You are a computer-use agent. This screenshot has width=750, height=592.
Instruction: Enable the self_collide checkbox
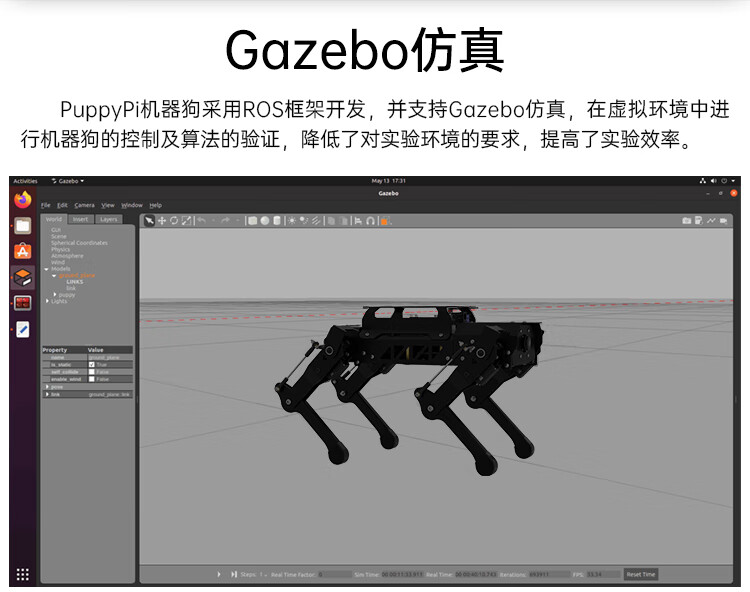point(92,371)
